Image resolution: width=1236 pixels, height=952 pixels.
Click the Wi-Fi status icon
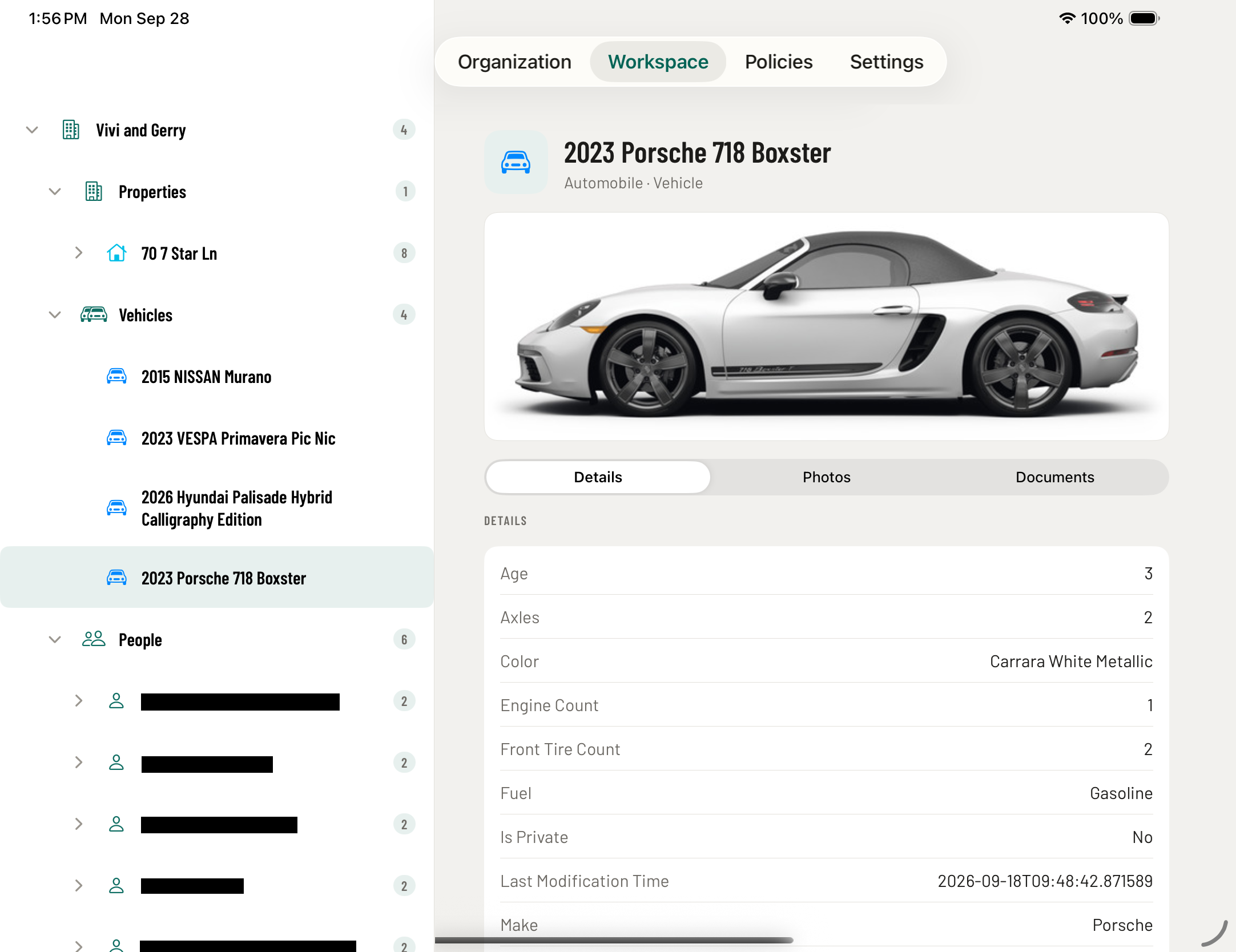(1066, 18)
